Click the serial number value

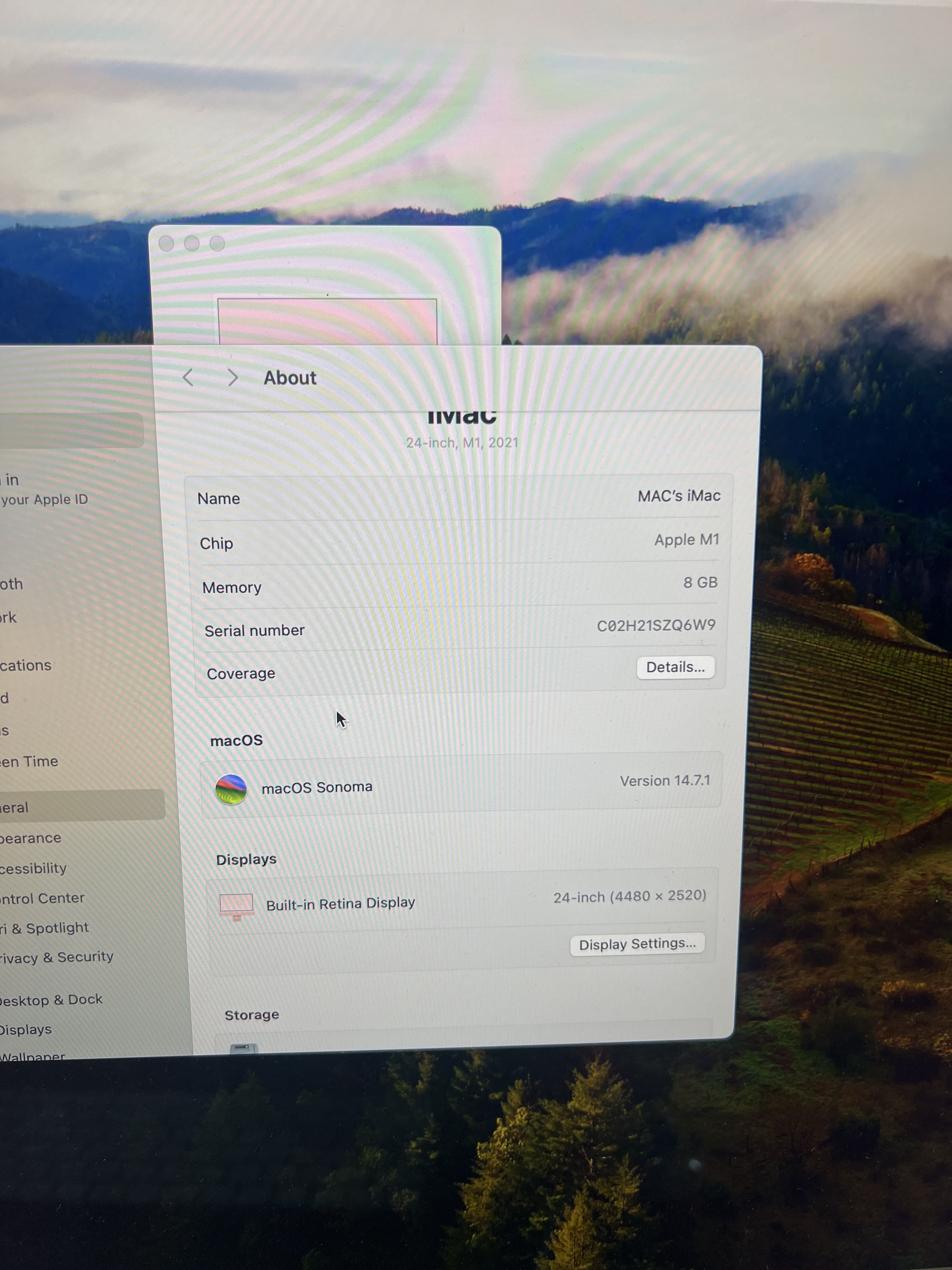pos(655,625)
